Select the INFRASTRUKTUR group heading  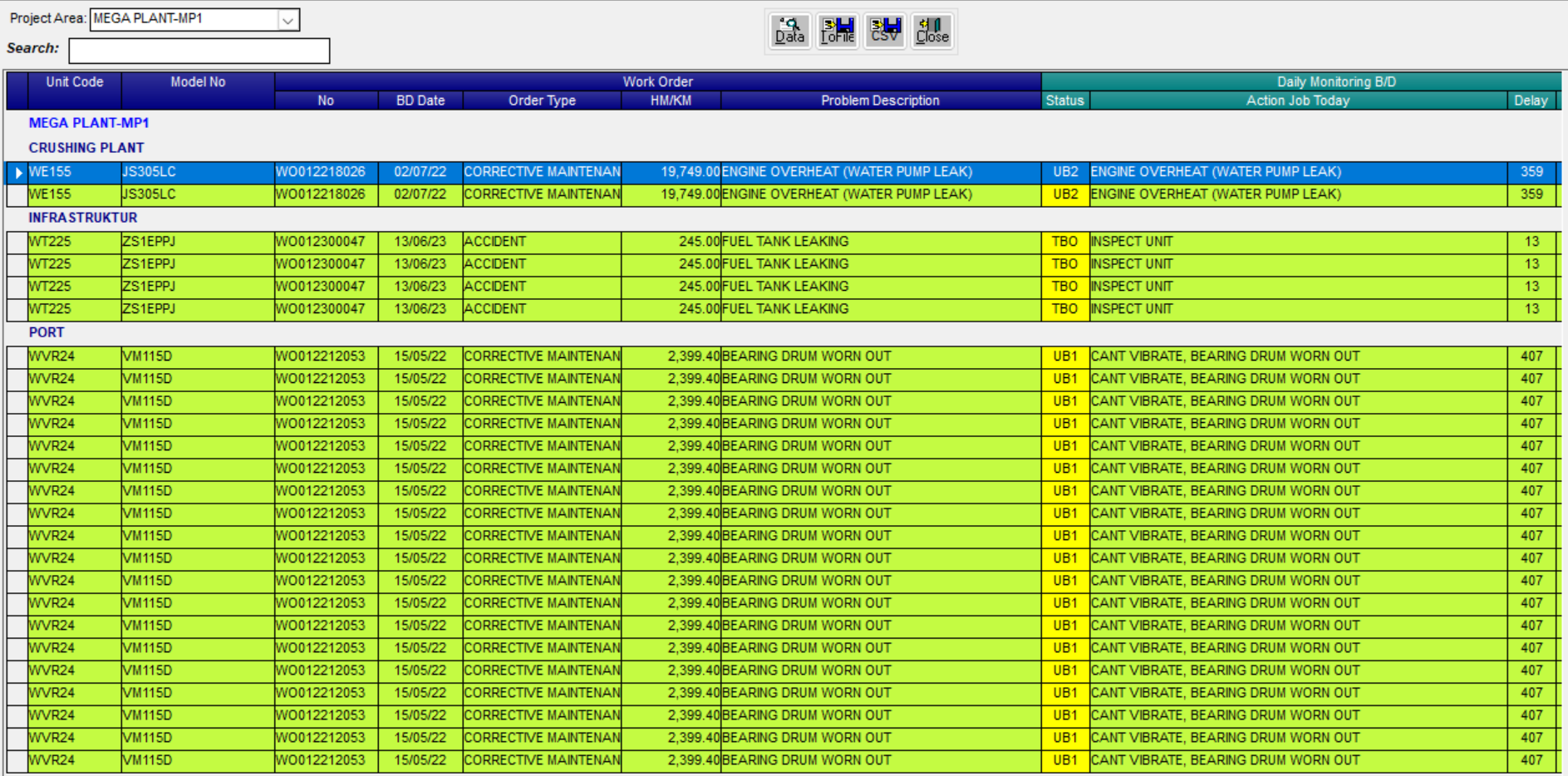tap(83, 218)
